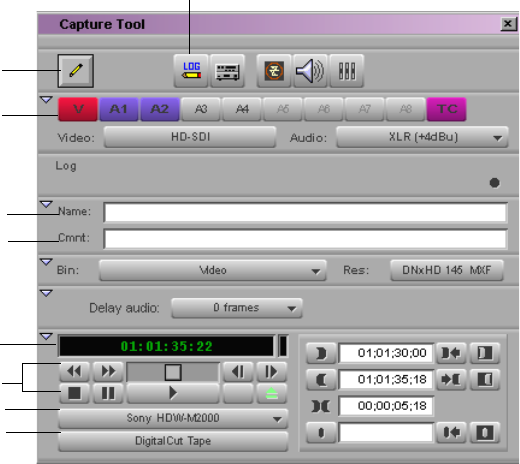Open the Bin Video dropdown menu
The width and height of the screenshot is (520, 464).
point(213,270)
